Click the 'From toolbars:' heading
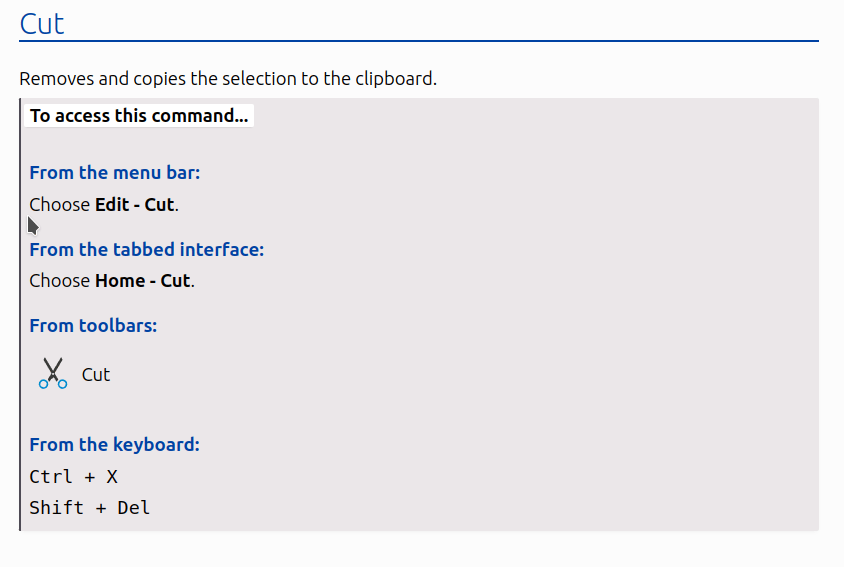This screenshot has width=844, height=567. click(93, 325)
